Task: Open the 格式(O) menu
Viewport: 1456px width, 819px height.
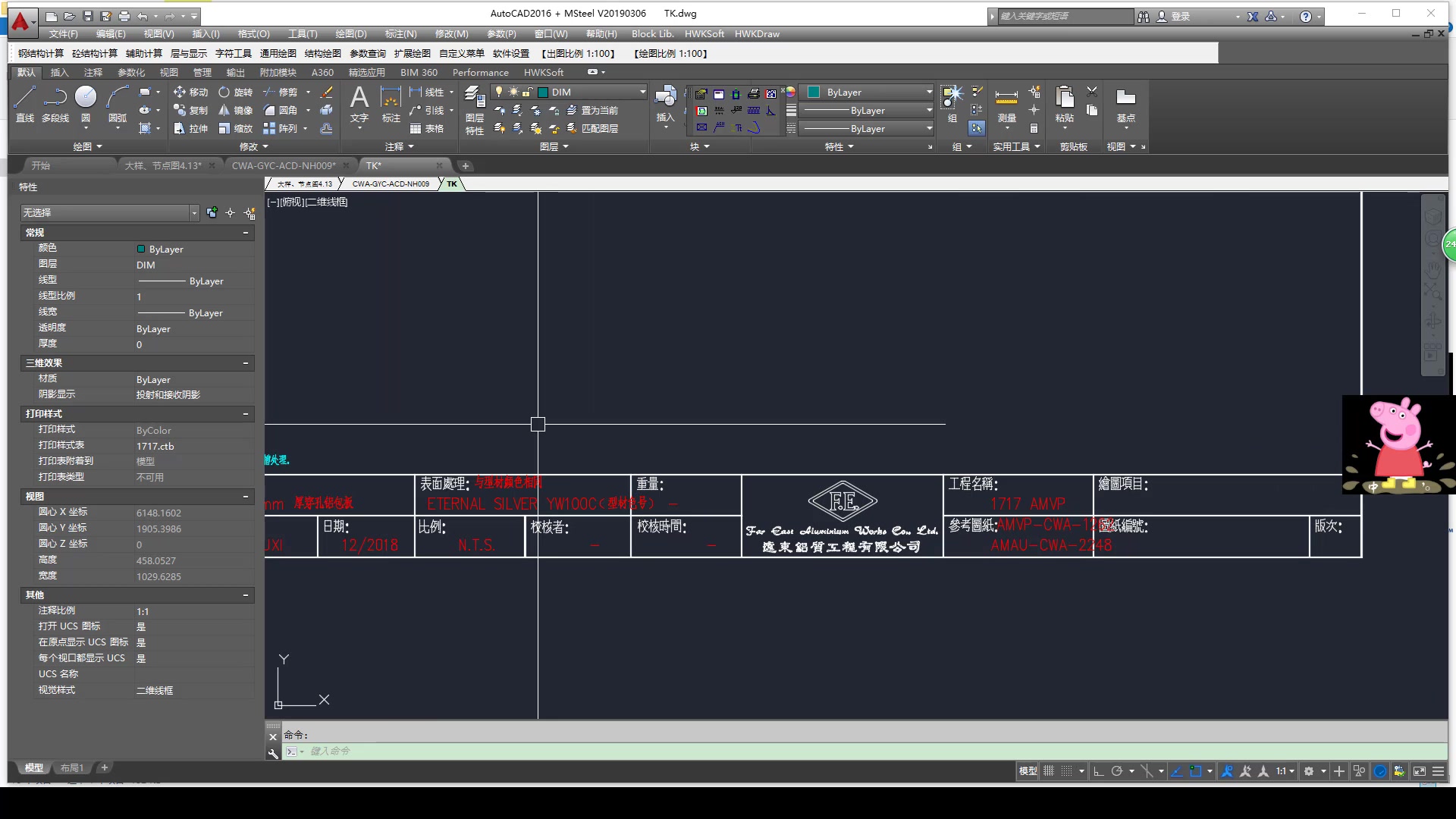Action: [253, 34]
